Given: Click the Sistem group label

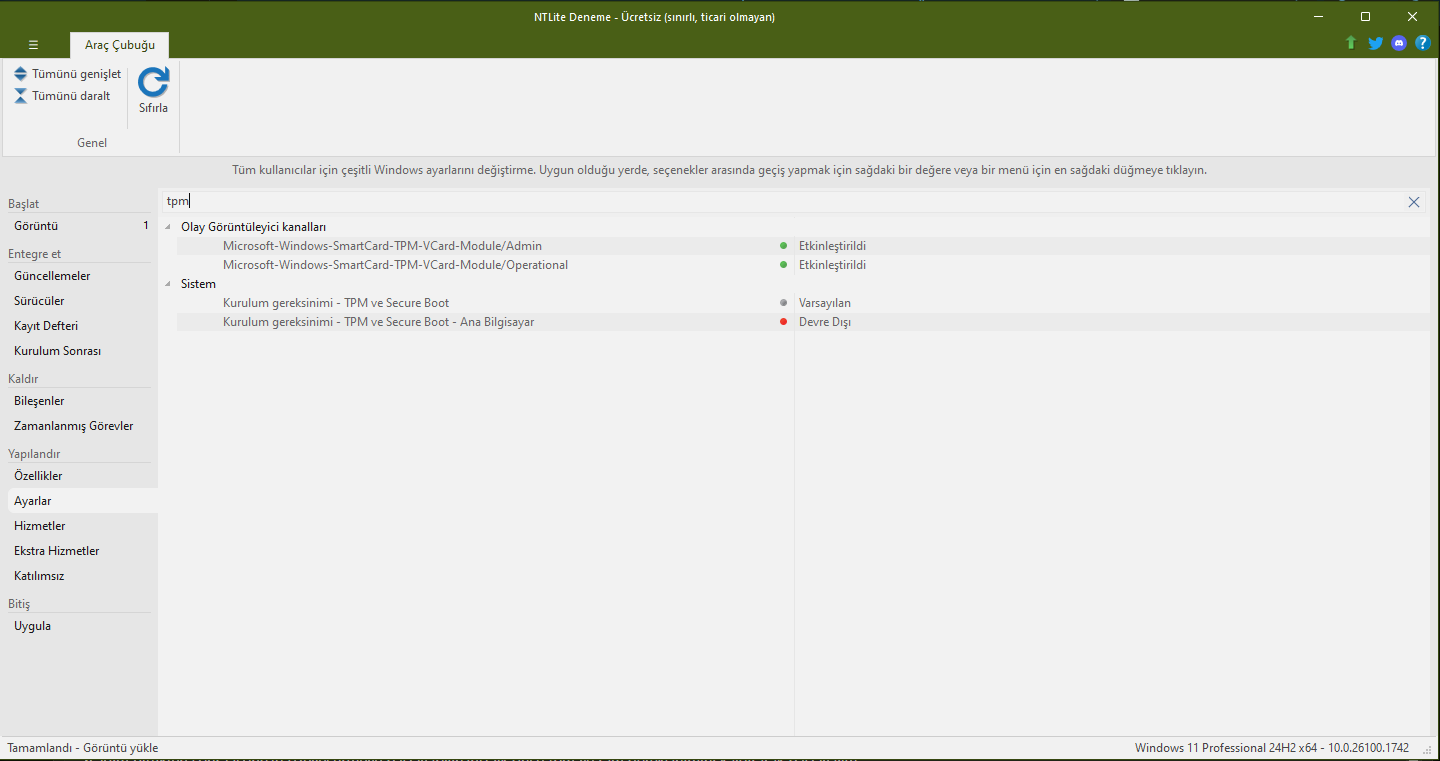Looking at the screenshot, I should click(x=198, y=284).
